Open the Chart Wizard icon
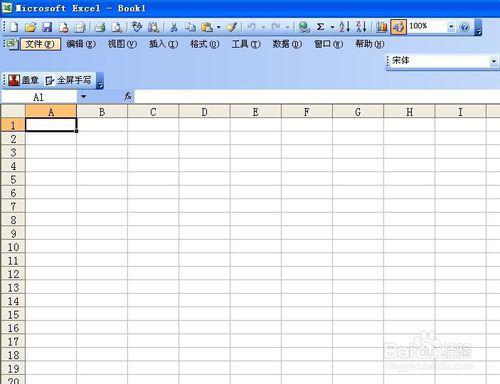 pyautogui.click(x=382, y=27)
